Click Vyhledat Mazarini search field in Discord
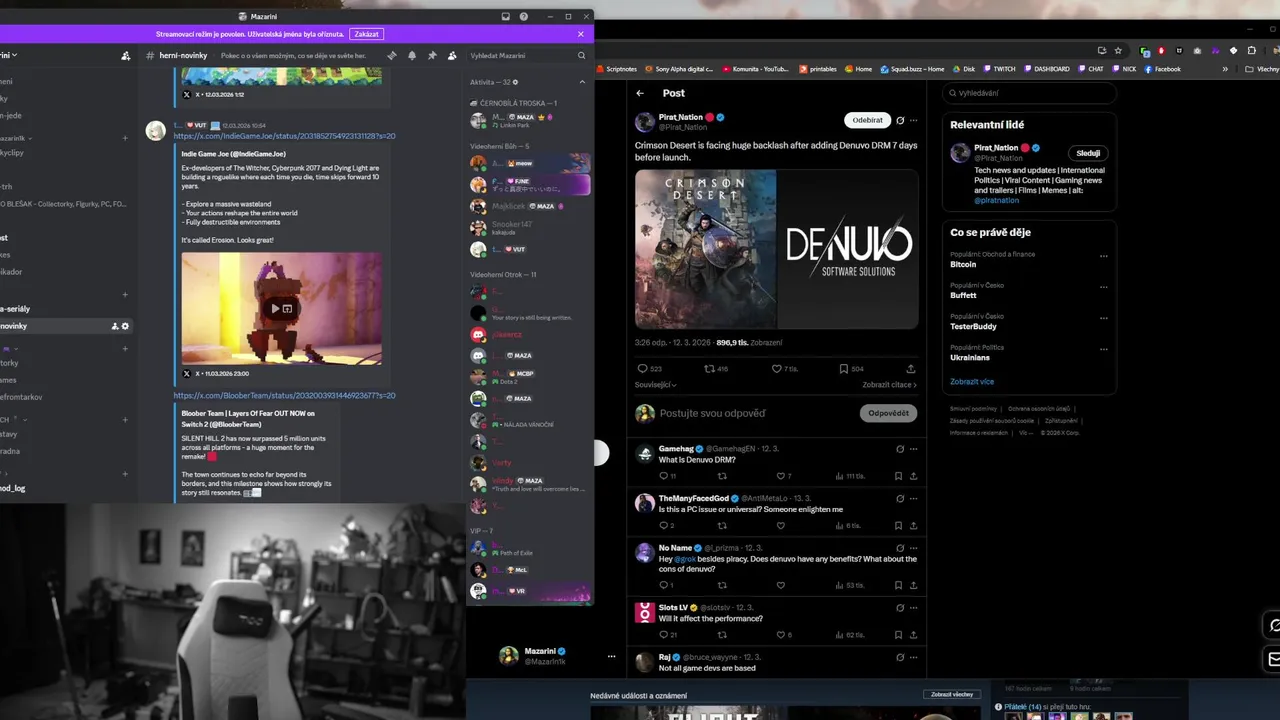This screenshot has width=1280, height=720. pos(526,56)
